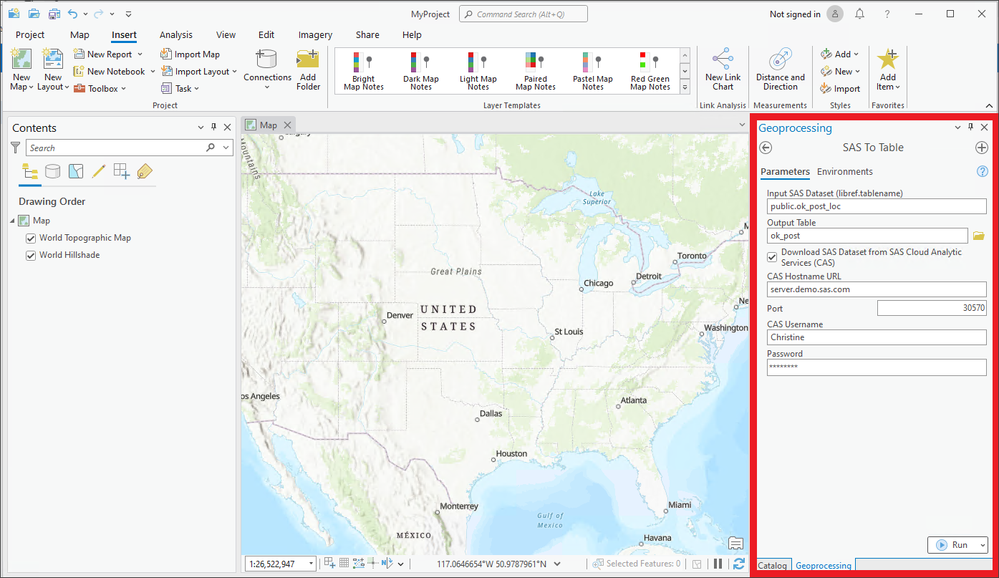Screen dimensions: 999x578
Task: Switch to List By Editing view
Action: tap(99, 171)
